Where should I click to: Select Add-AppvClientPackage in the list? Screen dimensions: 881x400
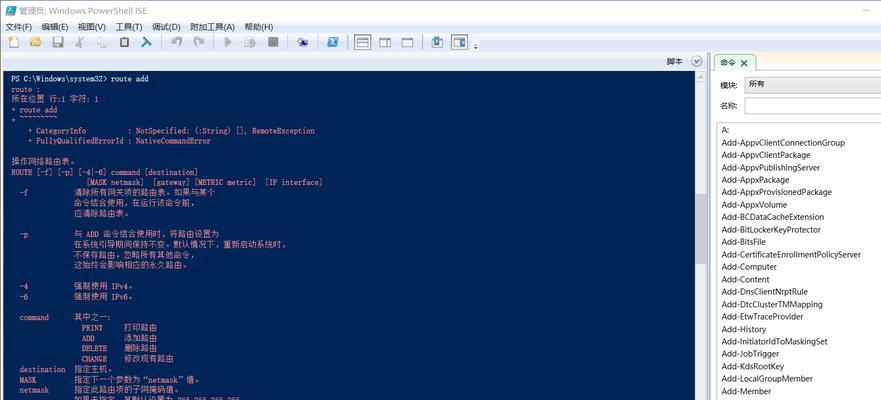[766, 155]
